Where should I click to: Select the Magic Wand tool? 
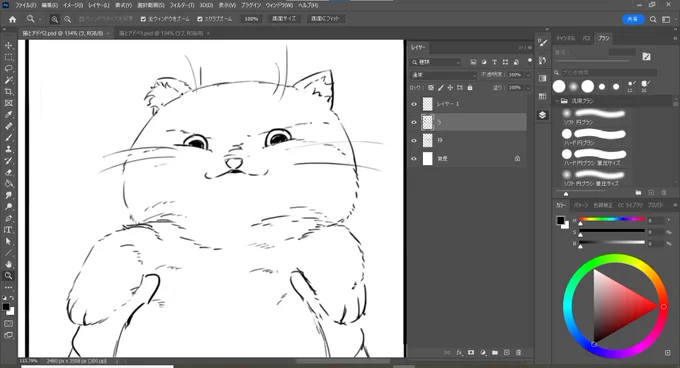tap(8, 80)
